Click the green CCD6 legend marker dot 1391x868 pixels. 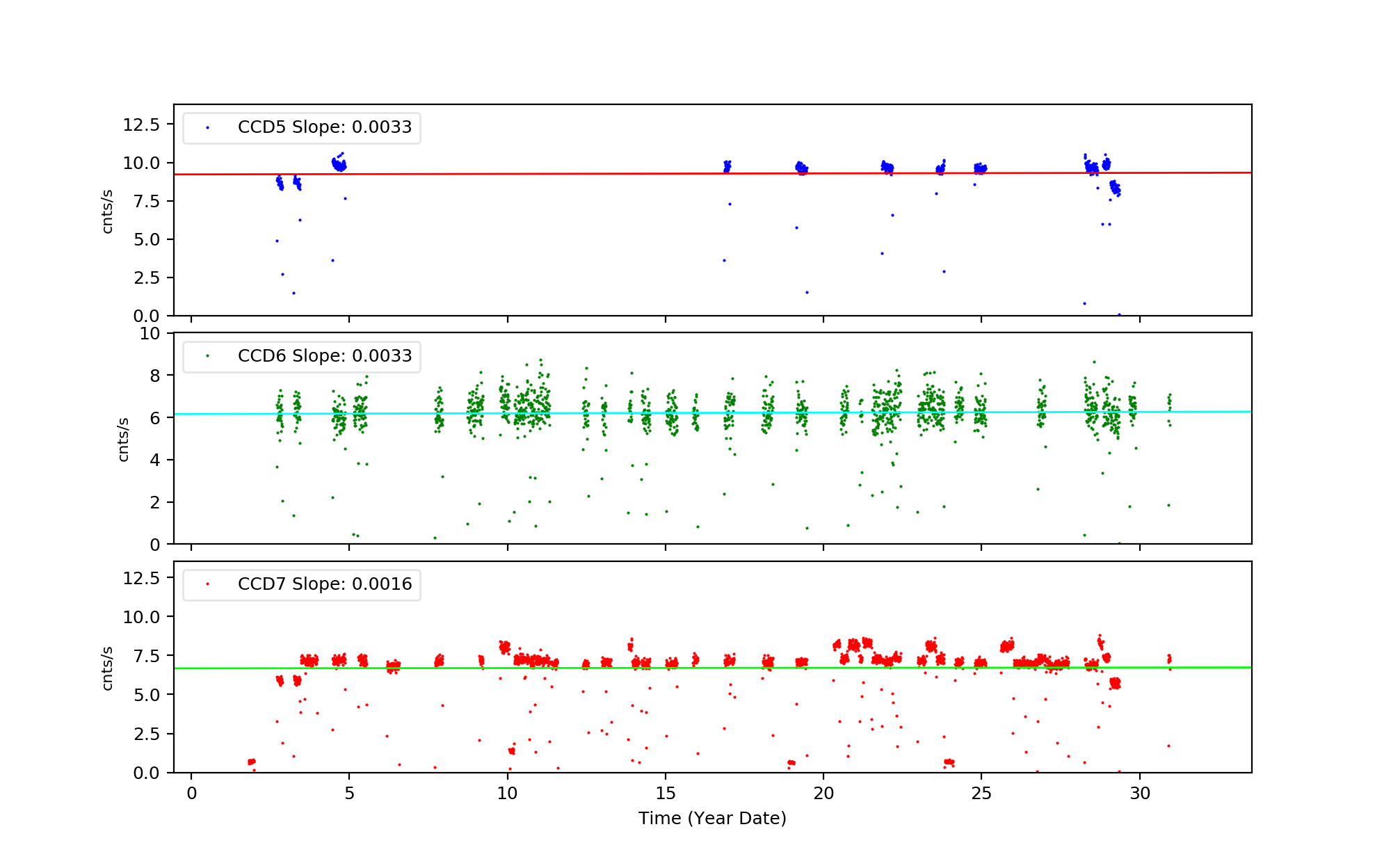[207, 356]
